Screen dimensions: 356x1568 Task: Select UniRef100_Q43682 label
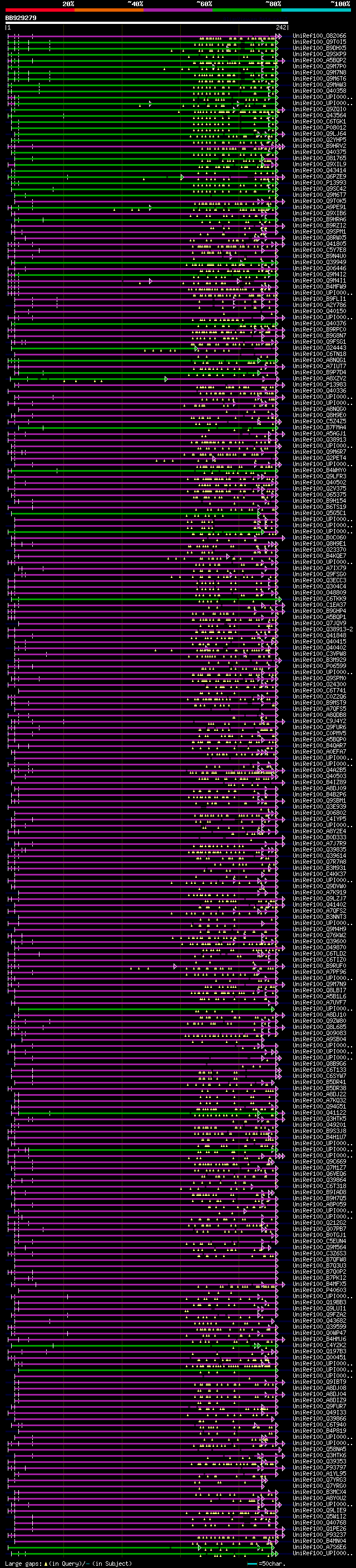click(x=319, y=1320)
